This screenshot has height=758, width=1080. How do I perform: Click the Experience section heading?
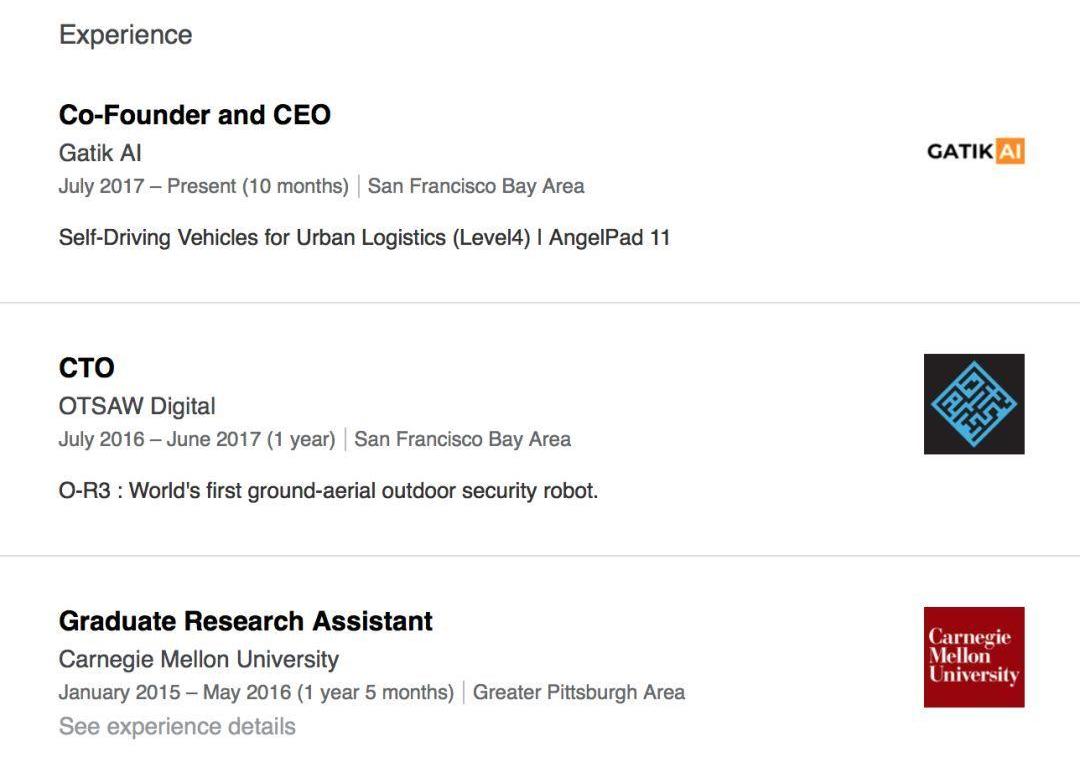pos(125,35)
